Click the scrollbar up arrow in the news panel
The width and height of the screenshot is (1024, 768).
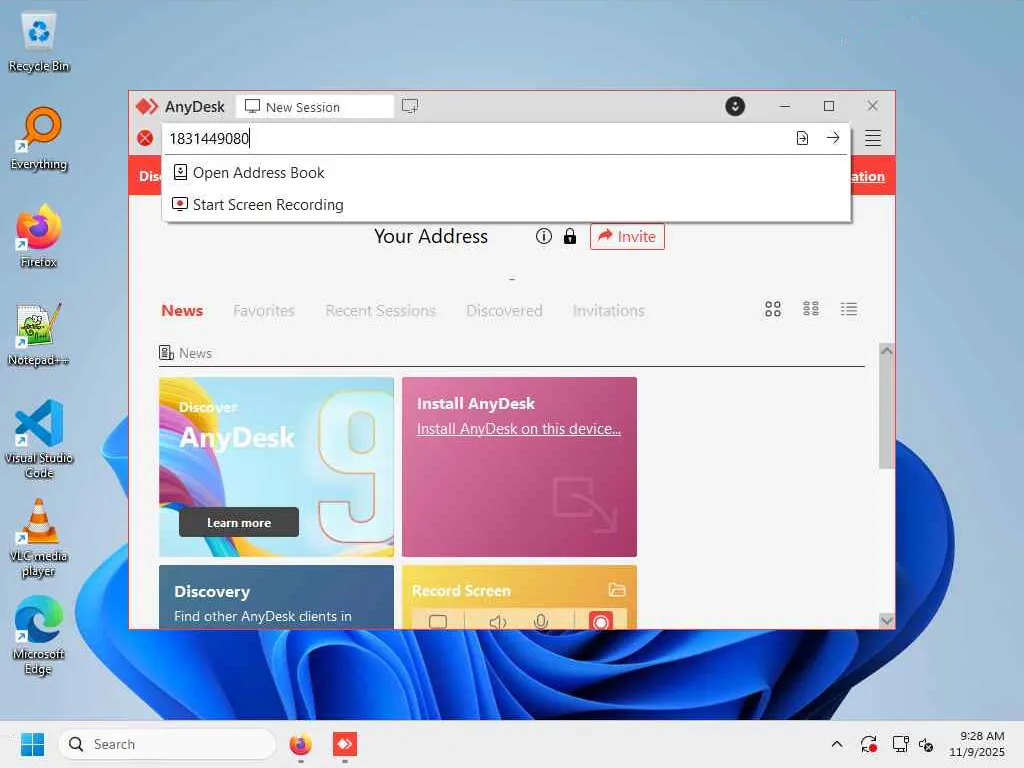coord(886,351)
